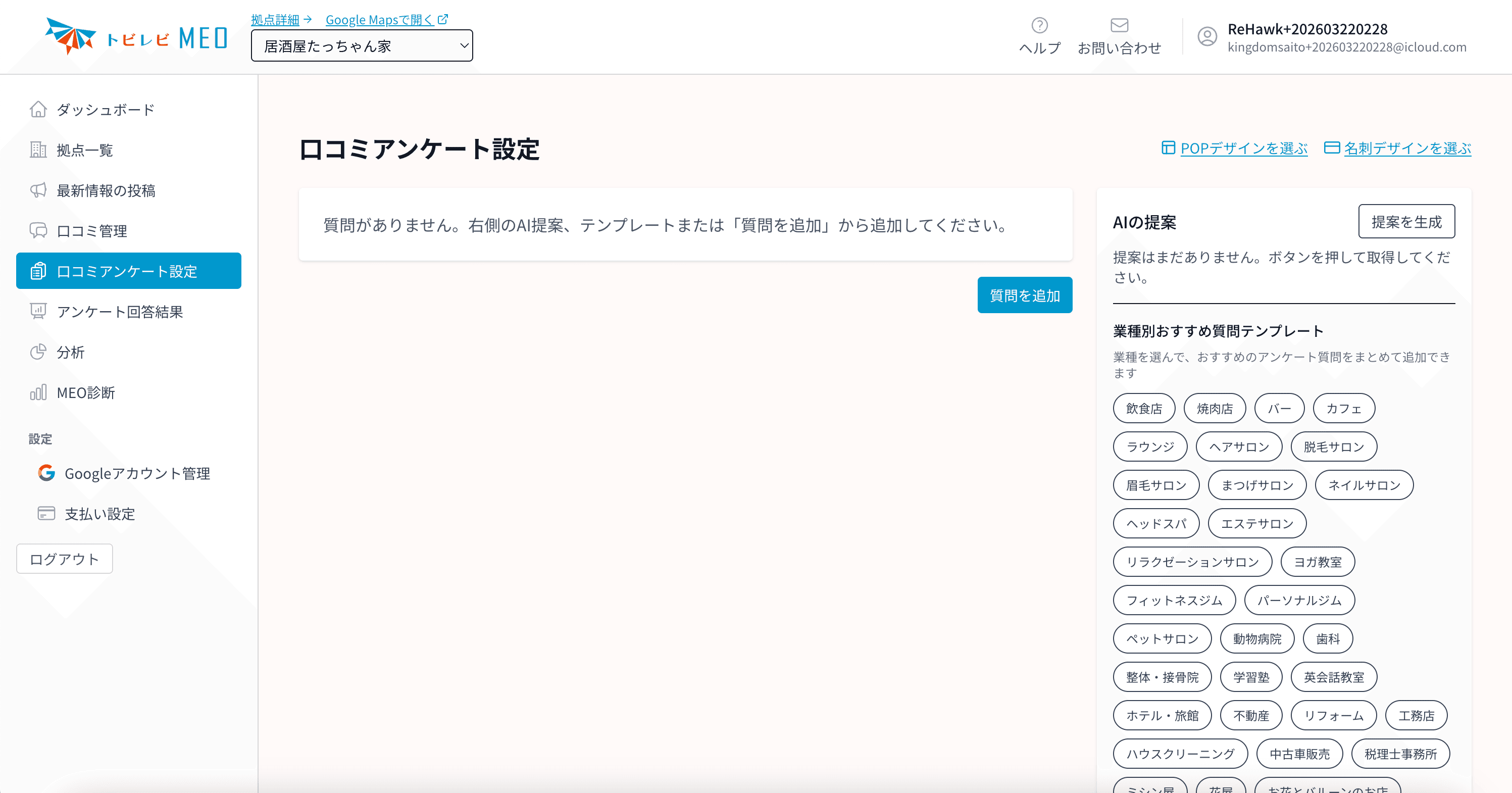The image size is (1512, 793).
Task: Open アンケート回答結果 presentation icon
Action: pyautogui.click(x=38, y=311)
